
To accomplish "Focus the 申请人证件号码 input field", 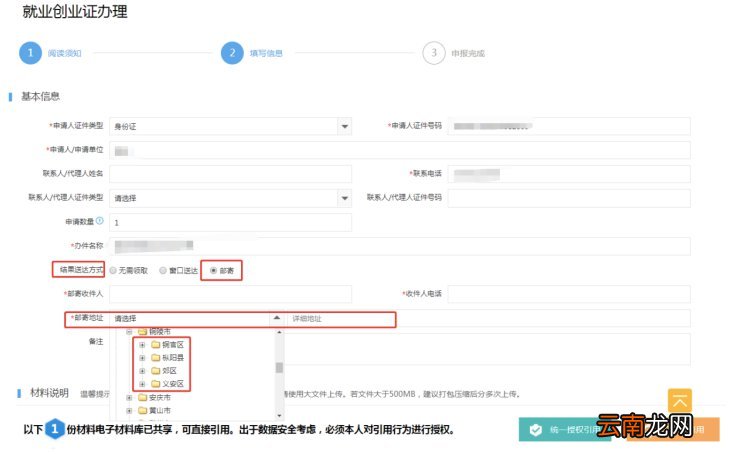I will [x=569, y=126].
